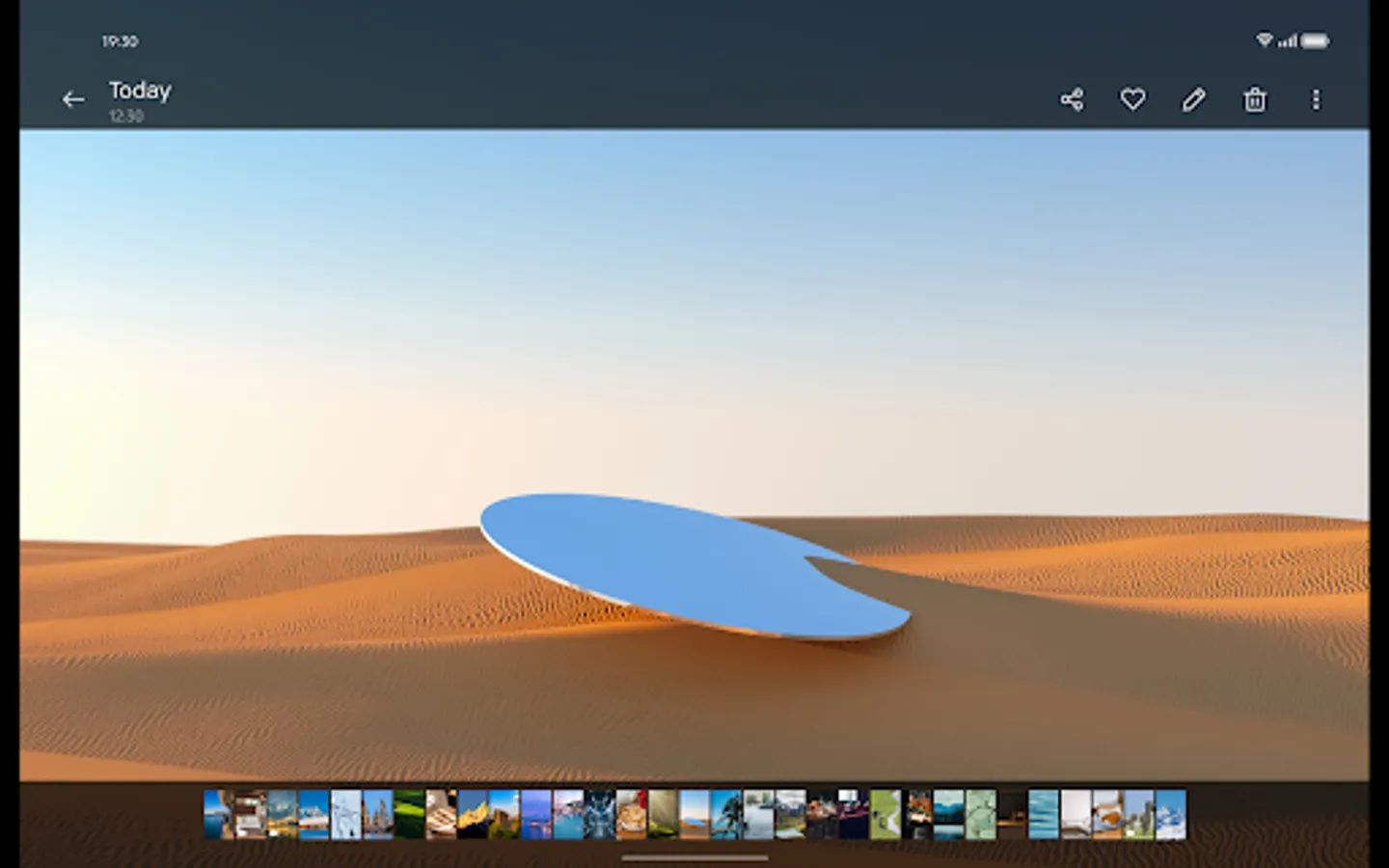1389x868 pixels.
Task: Tap the "Today" header label
Action: click(140, 90)
